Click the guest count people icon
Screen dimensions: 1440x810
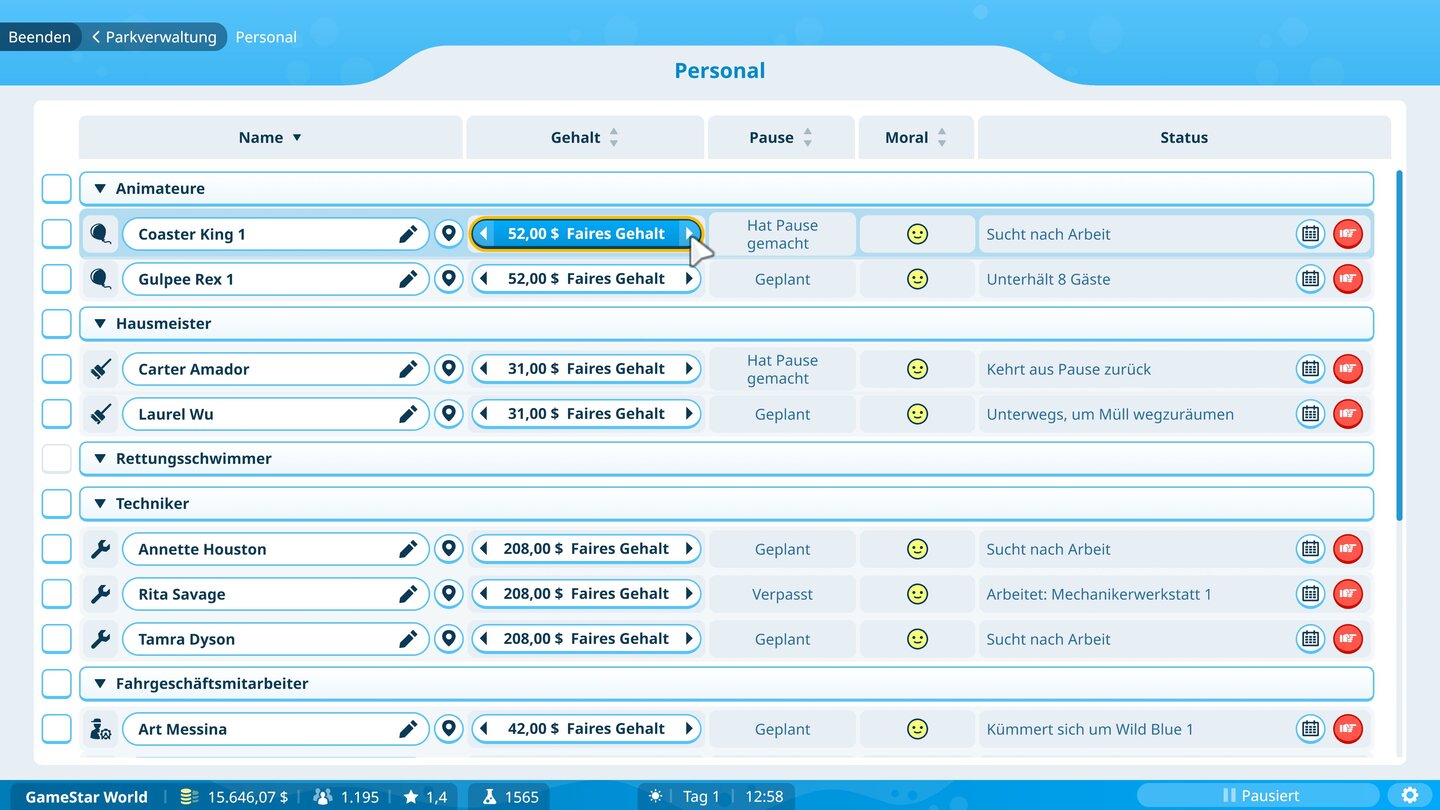point(323,797)
